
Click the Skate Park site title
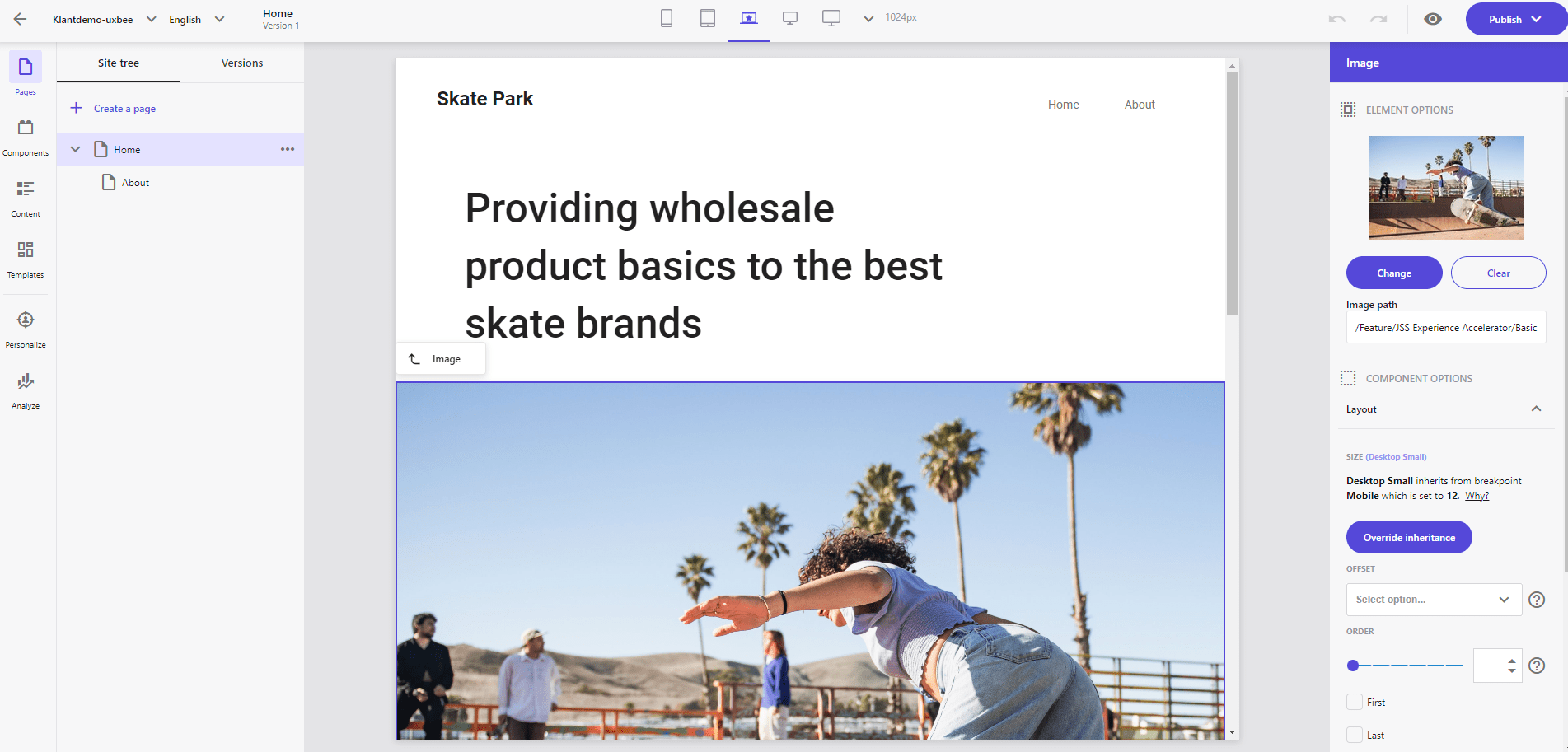coord(484,99)
